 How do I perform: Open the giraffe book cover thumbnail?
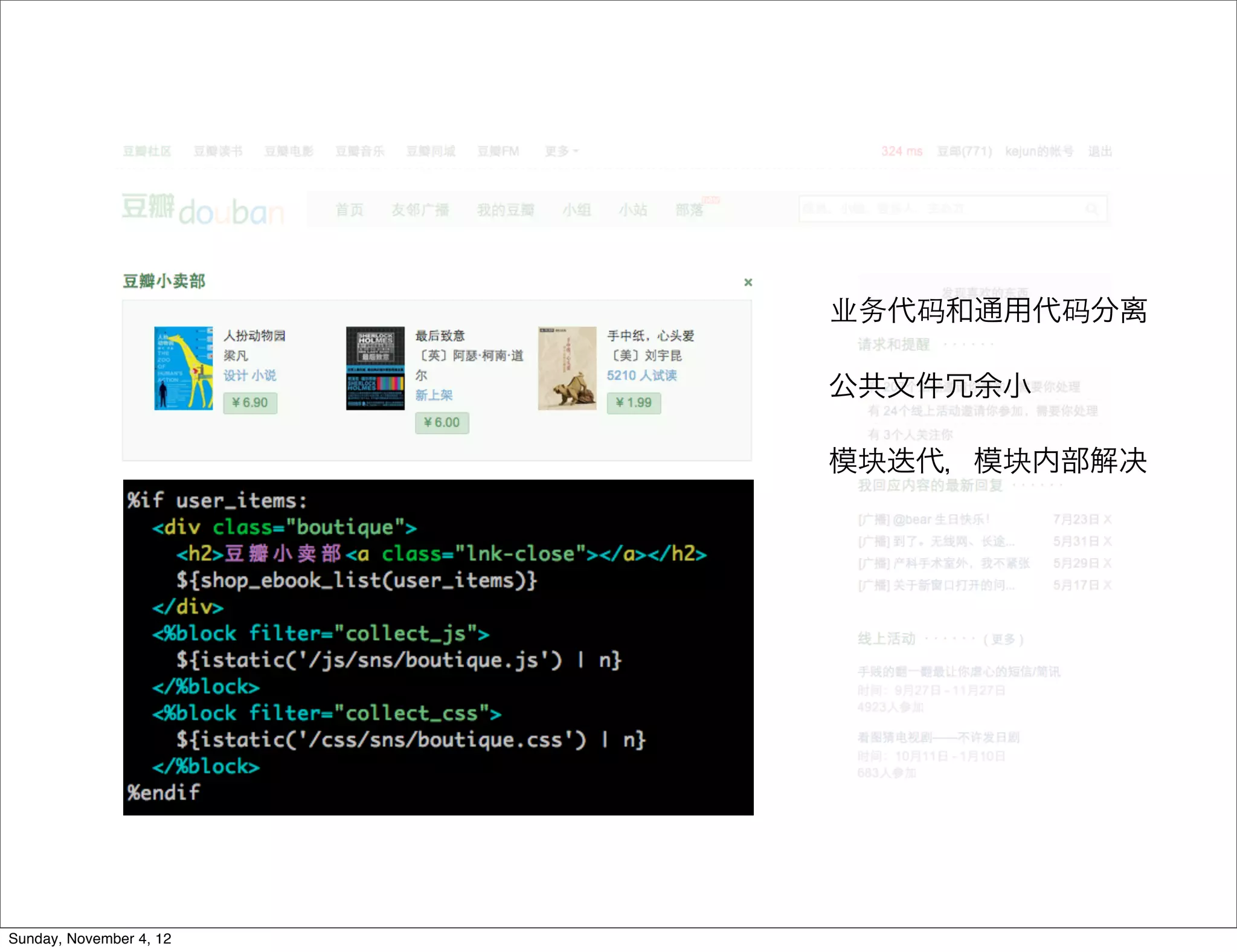point(184,368)
